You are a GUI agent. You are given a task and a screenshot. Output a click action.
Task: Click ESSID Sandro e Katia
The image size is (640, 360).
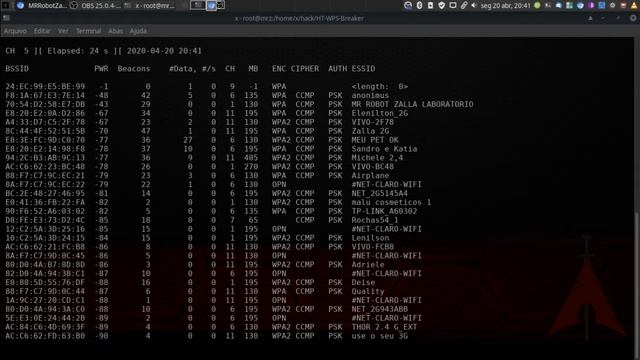click(x=384, y=149)
